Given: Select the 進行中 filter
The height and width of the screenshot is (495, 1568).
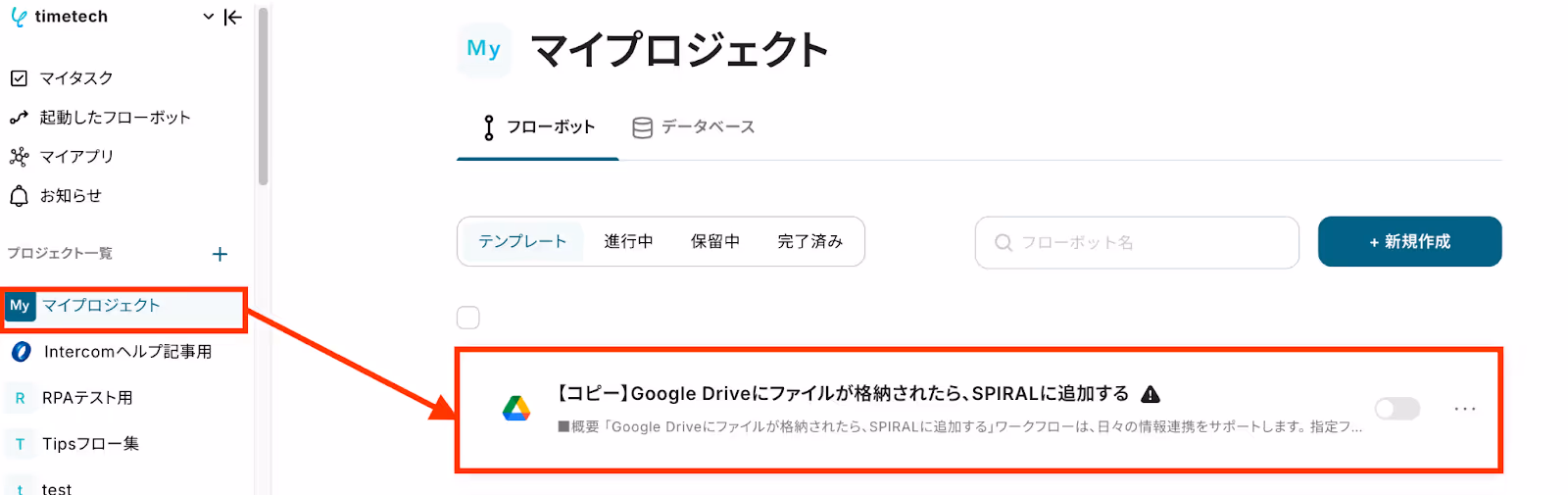Looking at the screenshot, I should (628, 241).
